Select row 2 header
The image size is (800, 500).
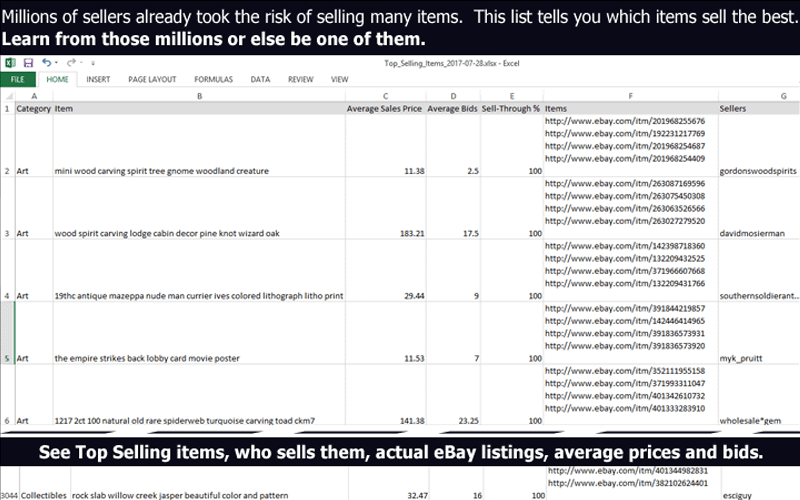(x=8, y=145)
